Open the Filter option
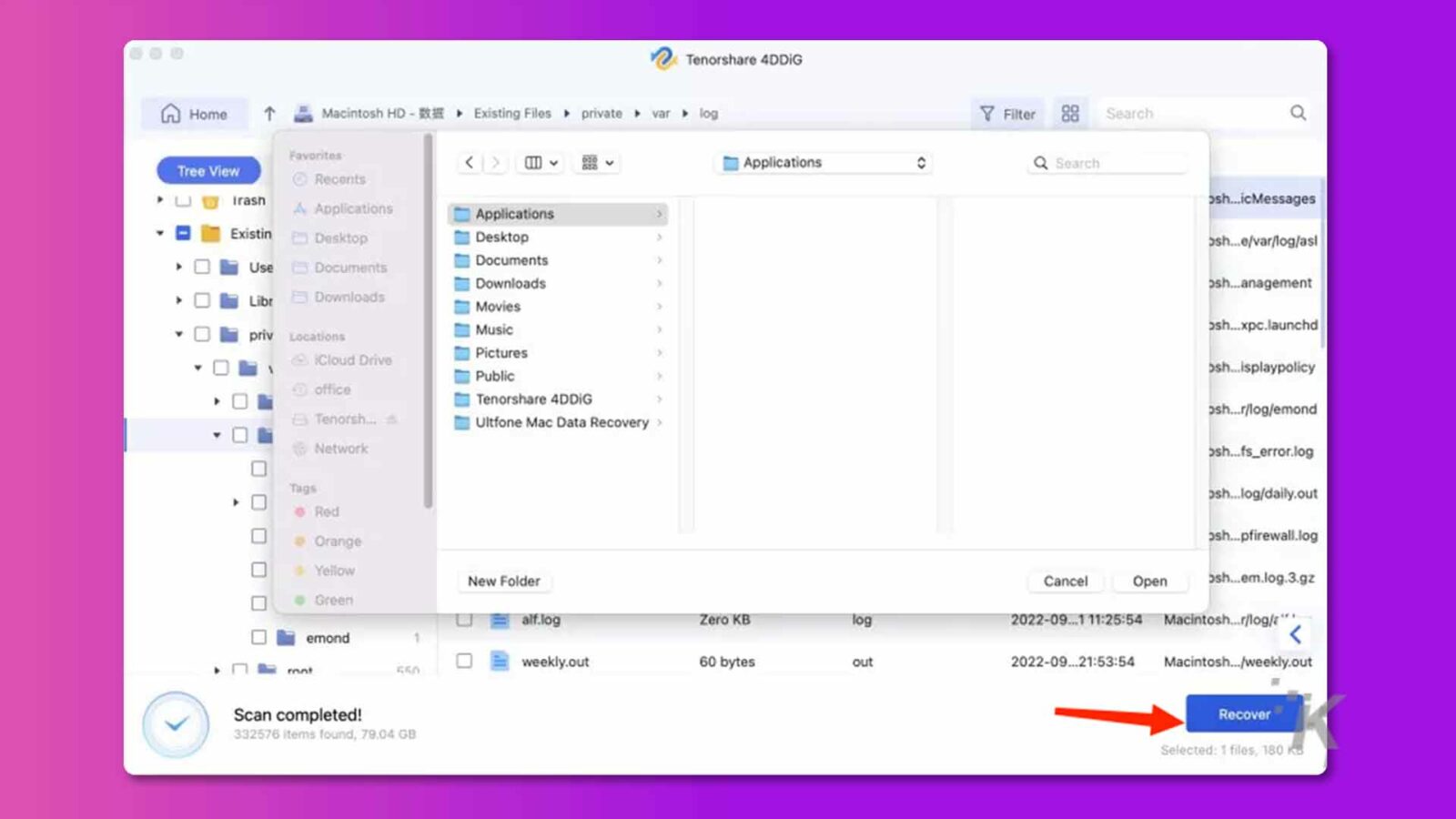Screen dimensions: 1456x819 pos(1007,114)
